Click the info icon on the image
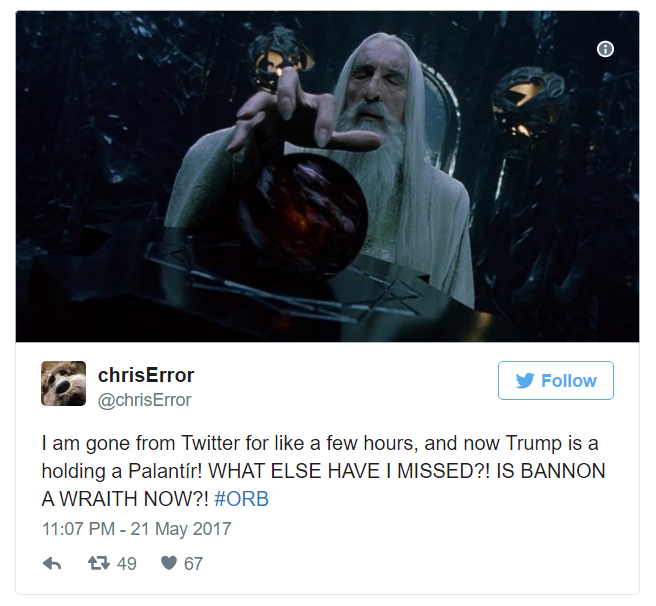This screenshot has width=656, height=606. coord(605,49)
